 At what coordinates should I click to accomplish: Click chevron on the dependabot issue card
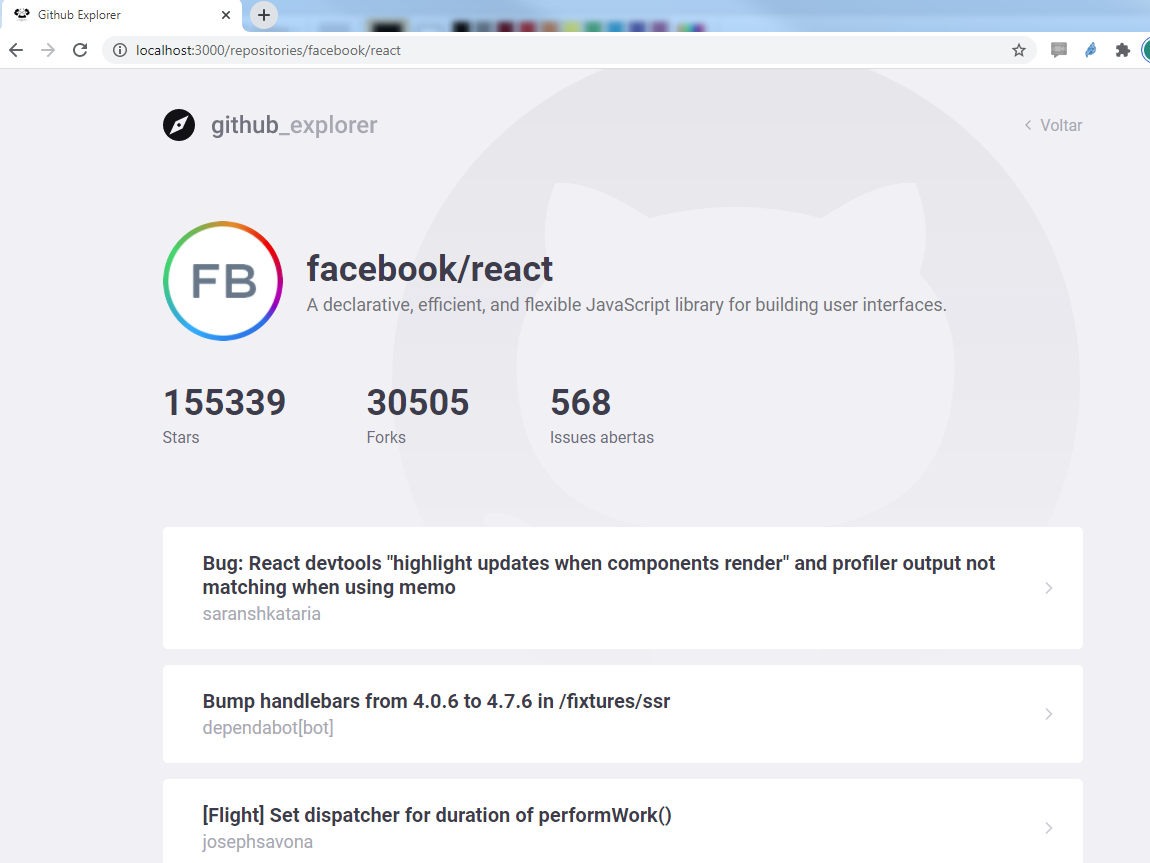point(1049,714)
